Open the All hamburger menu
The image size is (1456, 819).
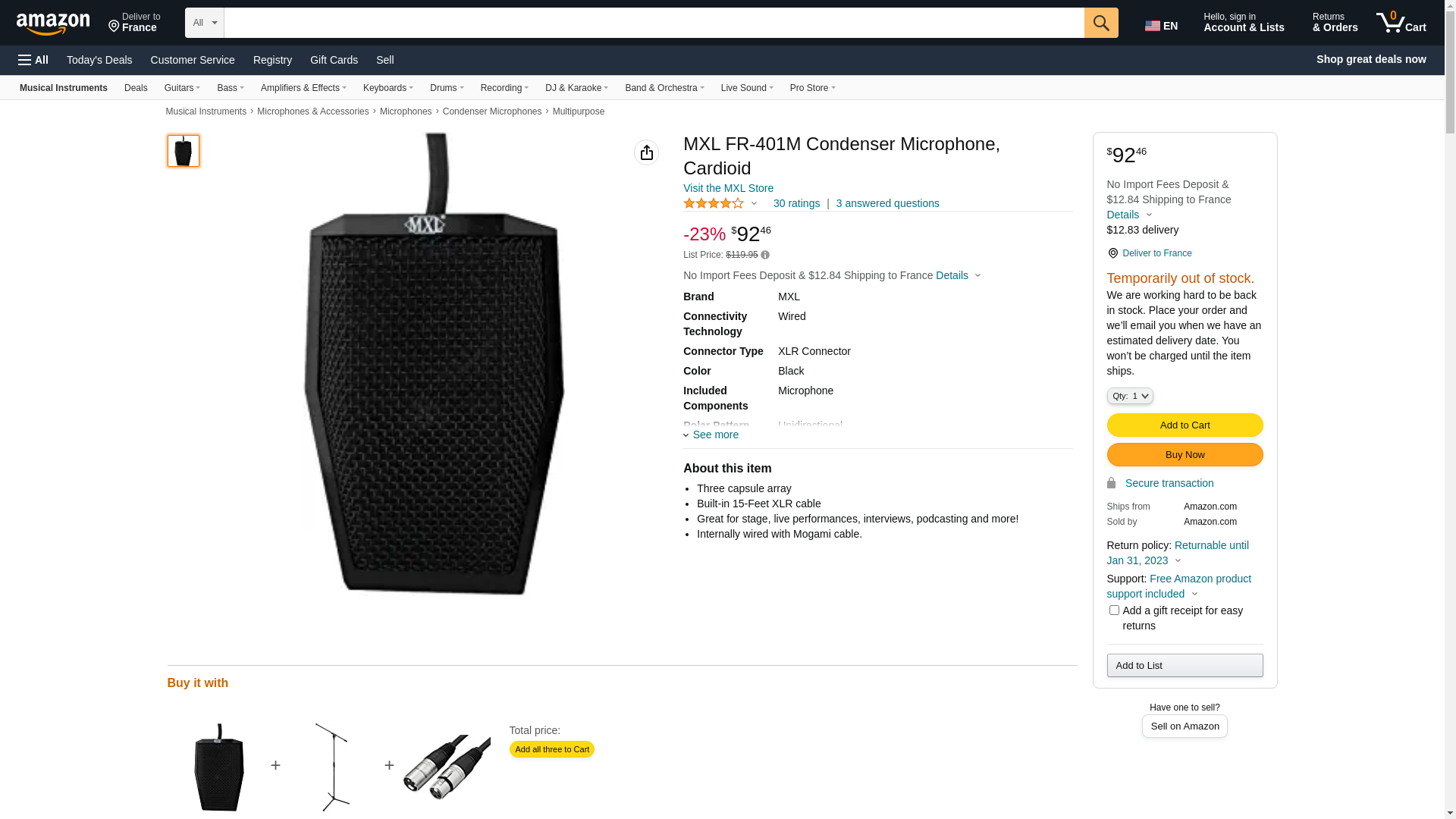point(33,60)
